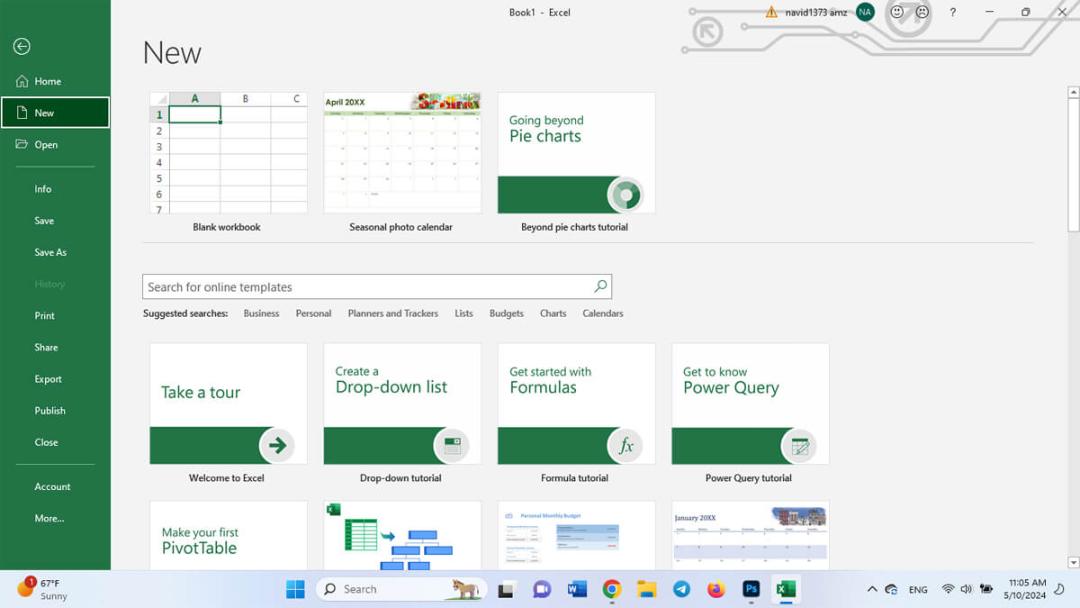Create a Blank workbook
Viewport: 1080px width, 608px height.
(x=228, y=162)
